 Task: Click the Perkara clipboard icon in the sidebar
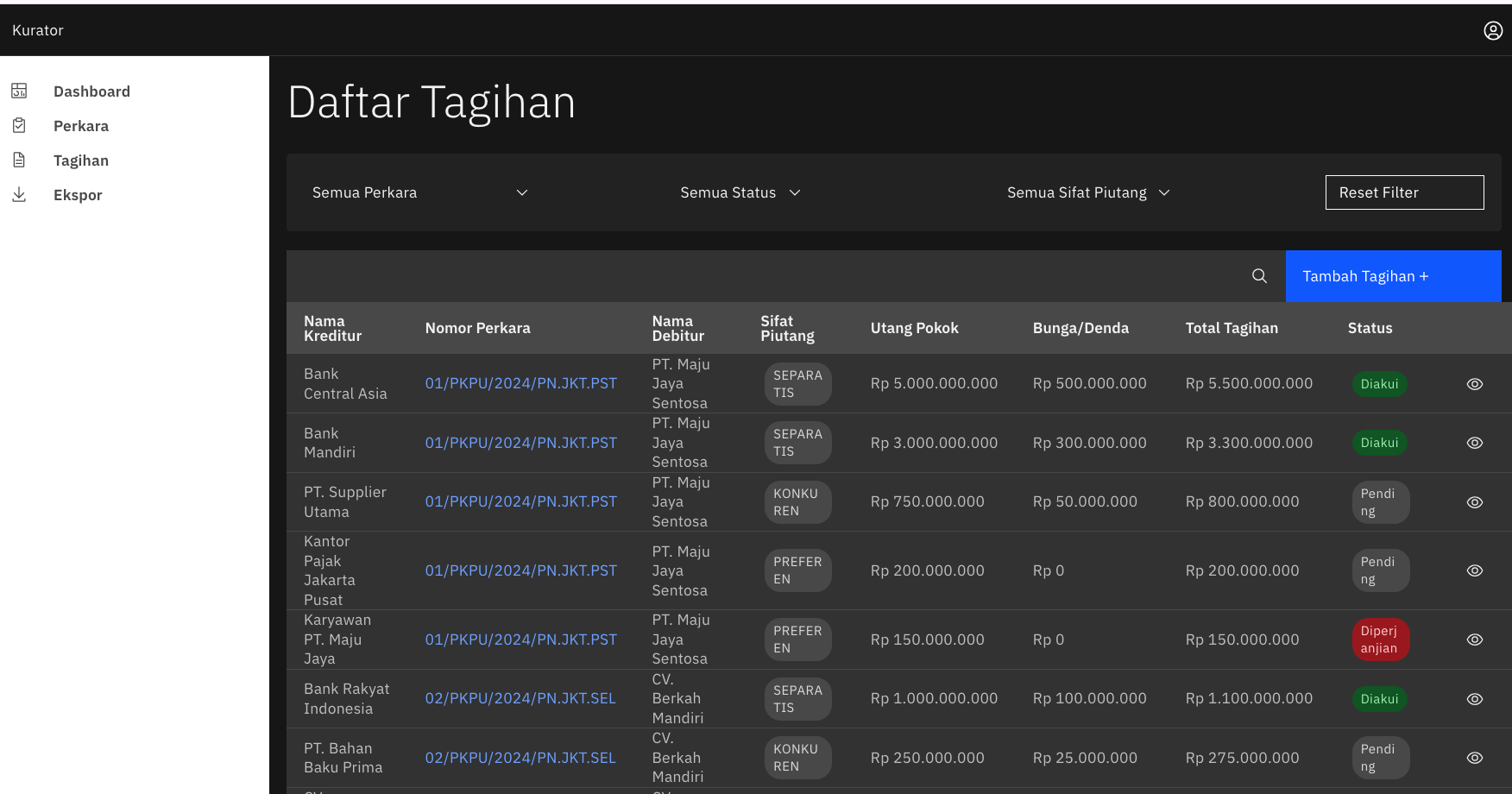point(19,125)
